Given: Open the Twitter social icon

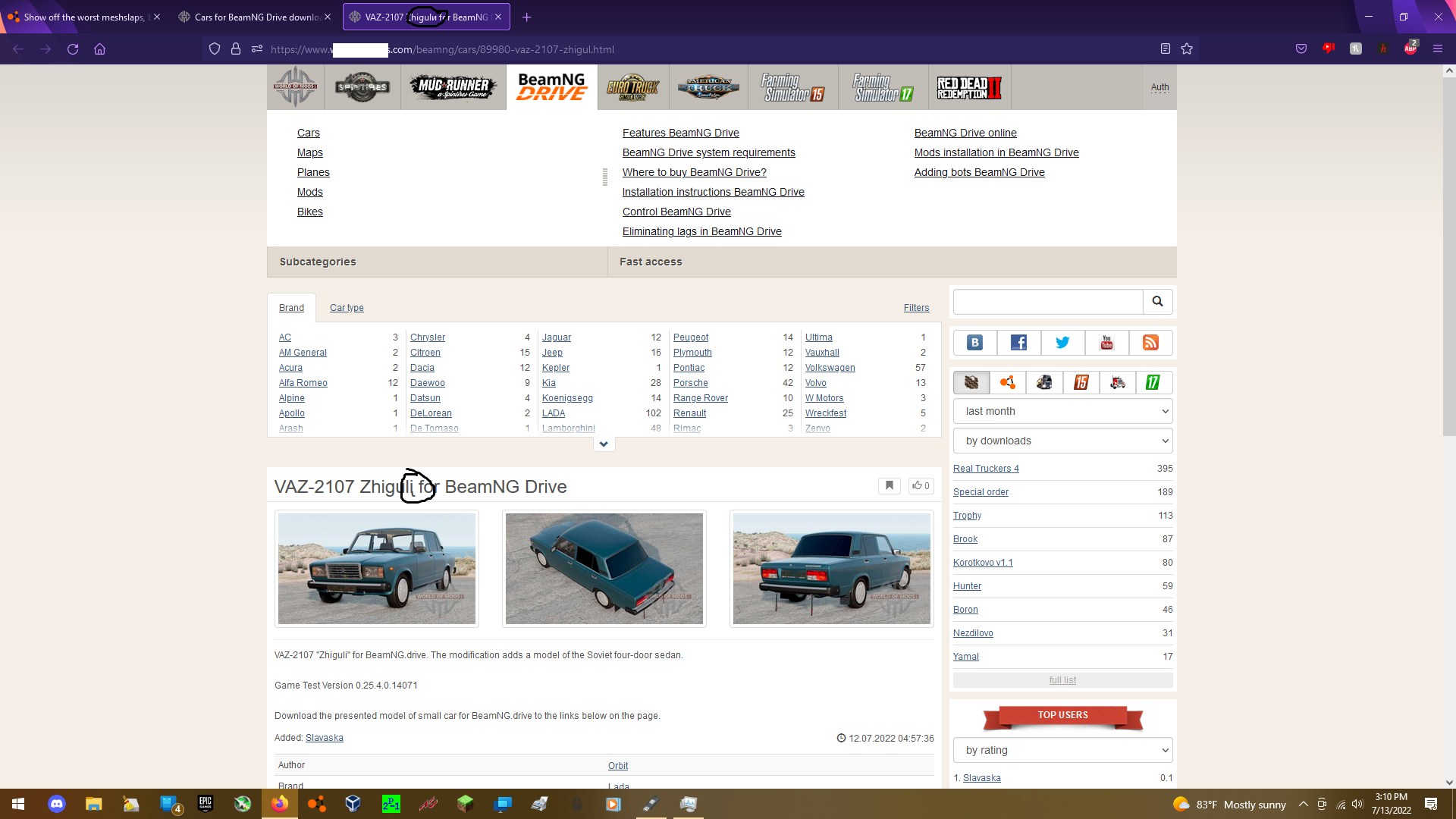Looking at the screenshot, I should click(1062, 343).
